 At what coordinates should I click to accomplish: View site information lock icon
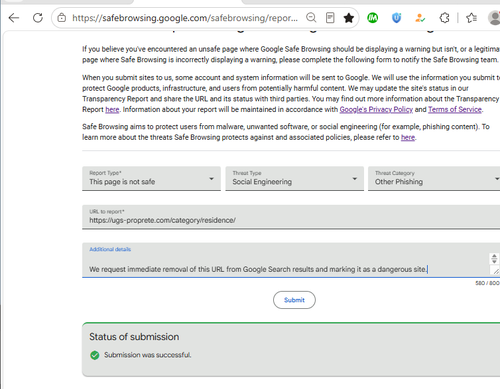tap(62, 18)
